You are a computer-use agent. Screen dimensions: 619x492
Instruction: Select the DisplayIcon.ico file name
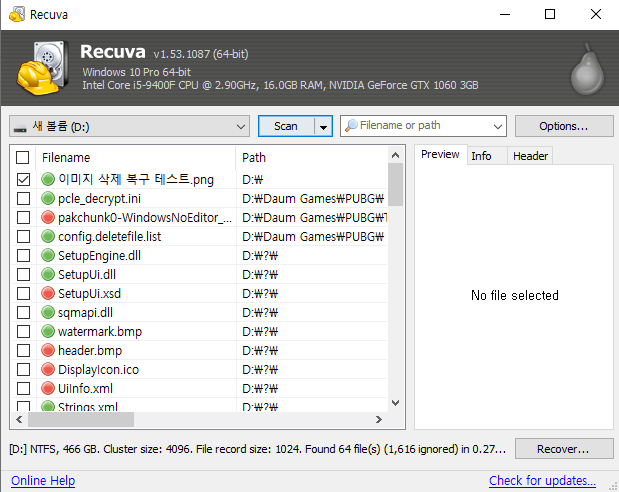pos(98,369)
